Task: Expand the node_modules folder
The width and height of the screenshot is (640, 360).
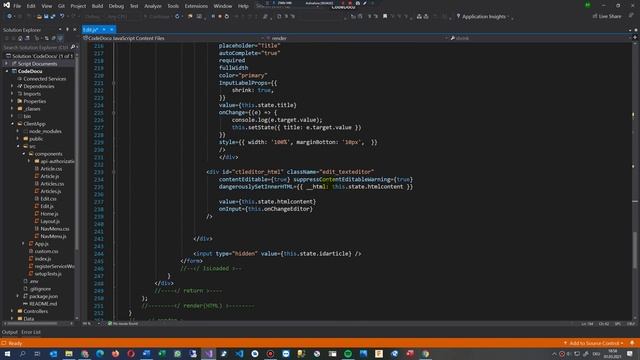Action: coord(18,131)
